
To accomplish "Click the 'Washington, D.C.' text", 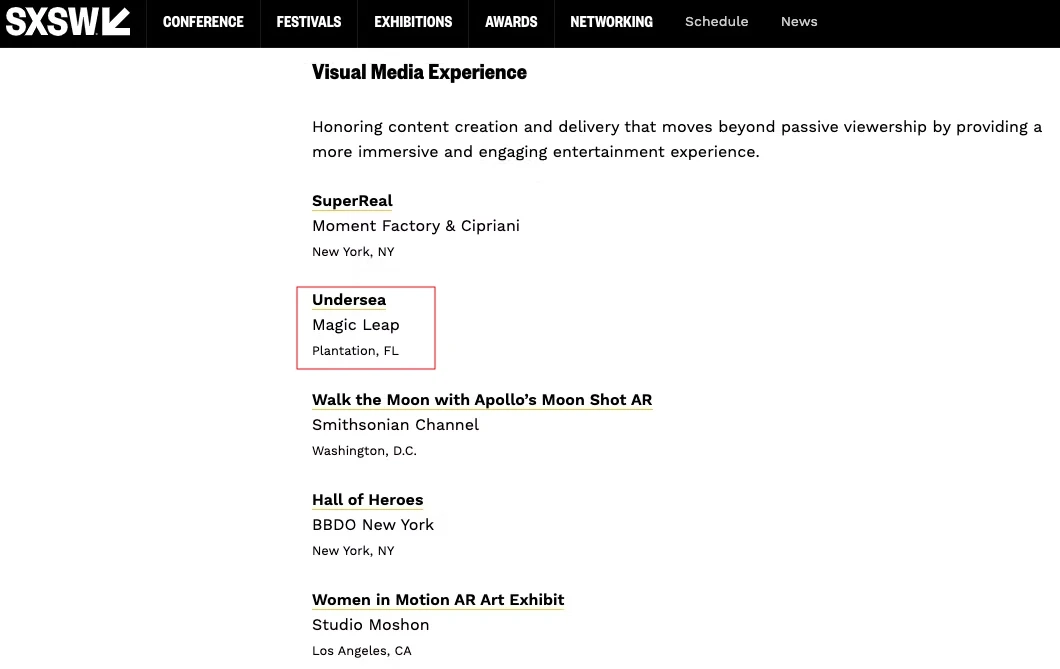I will [364, 451].
